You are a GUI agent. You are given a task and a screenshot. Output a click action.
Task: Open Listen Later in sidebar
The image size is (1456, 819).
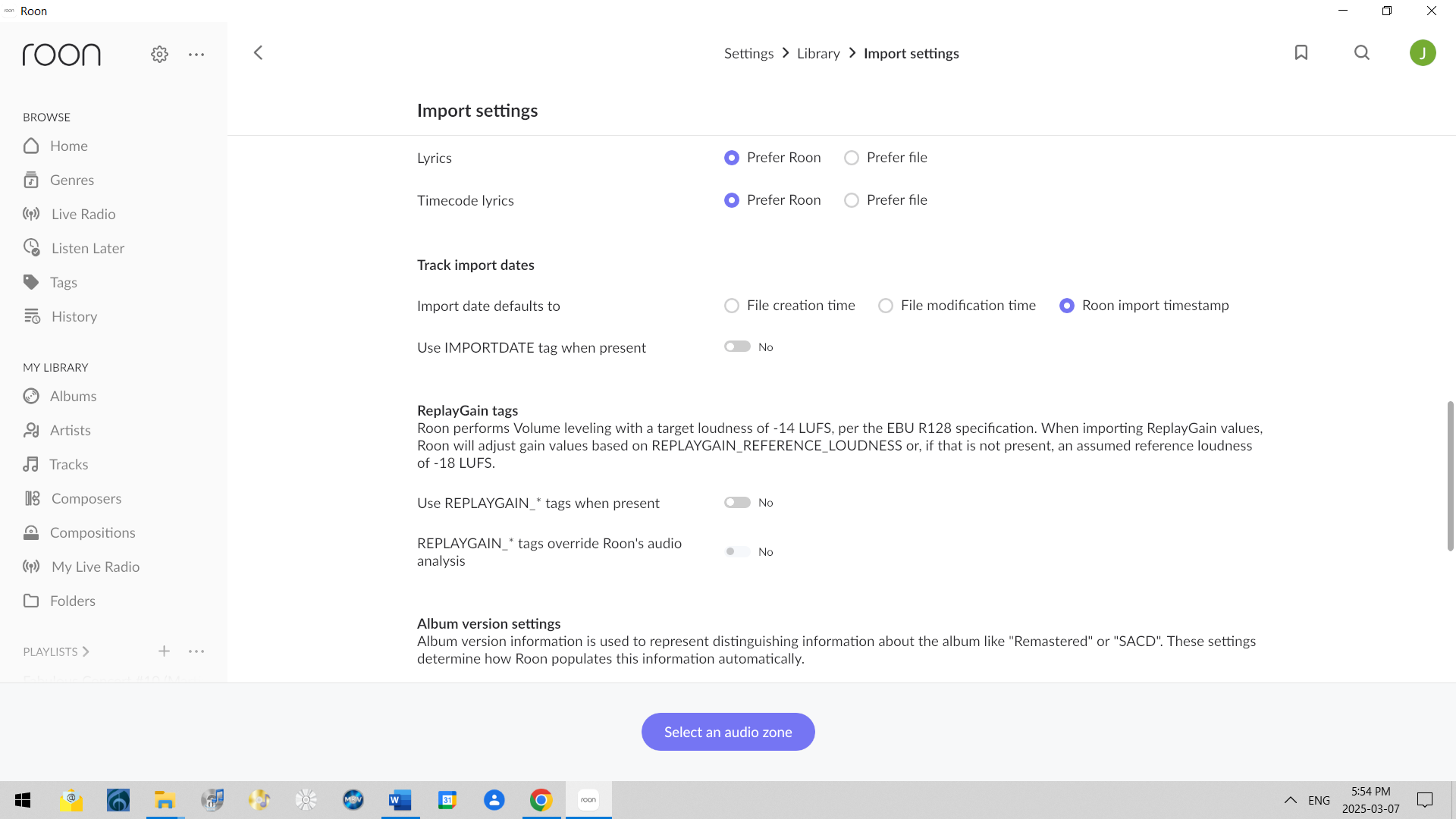[87, 248]
